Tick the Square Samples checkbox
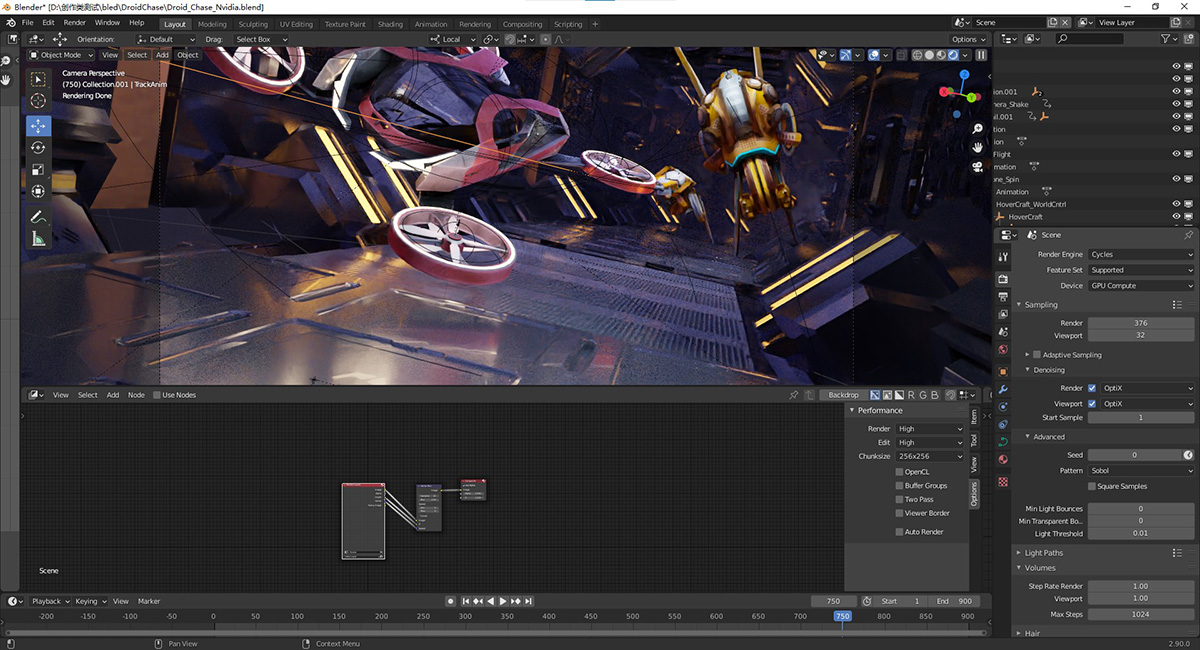The height and width of the screenshot is (650, 1200). 1092,486
